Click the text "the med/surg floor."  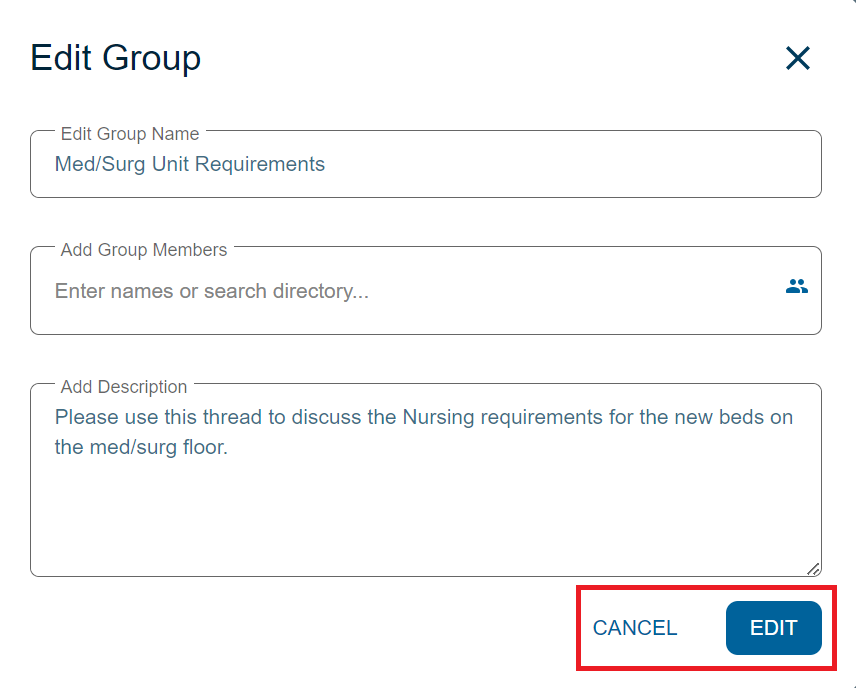coord(141,447)
